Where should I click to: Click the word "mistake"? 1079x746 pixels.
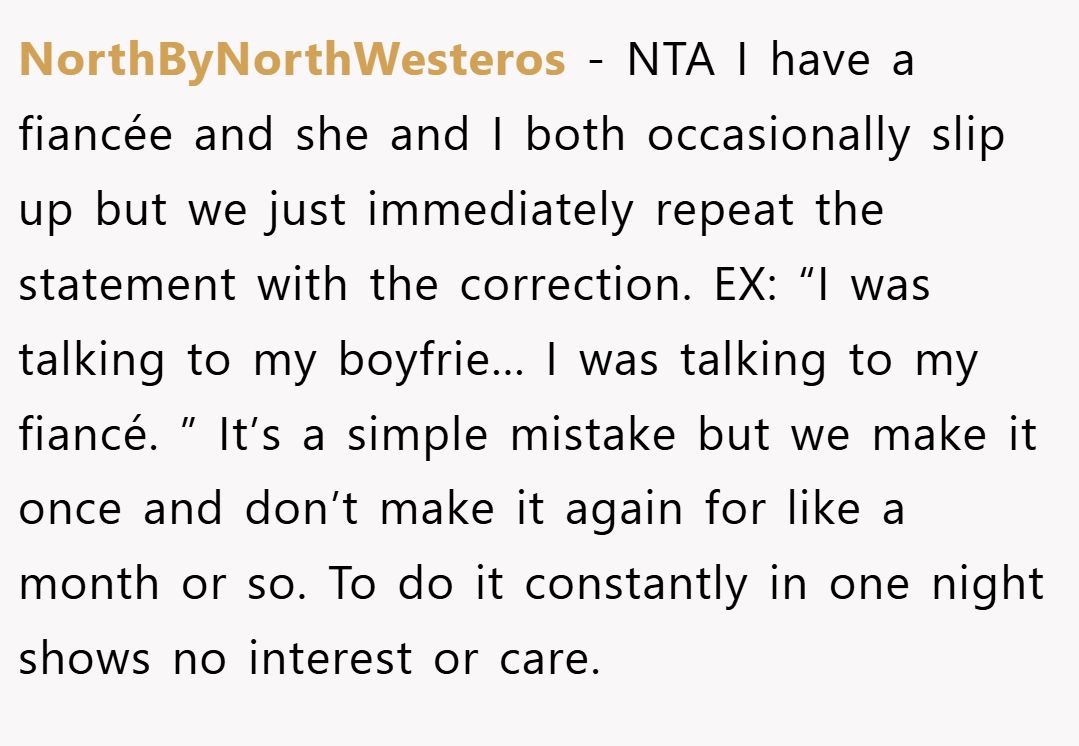point(592,434)
